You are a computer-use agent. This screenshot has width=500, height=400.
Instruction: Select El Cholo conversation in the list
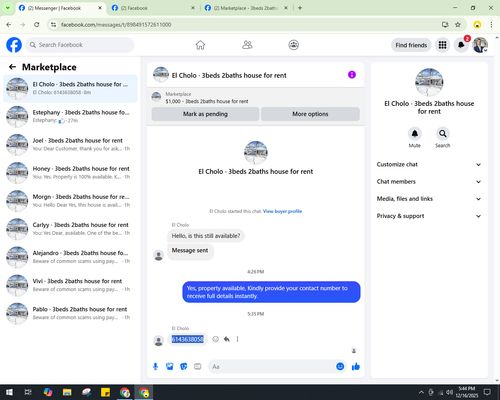pyautogui.click(x=70, y=88)
